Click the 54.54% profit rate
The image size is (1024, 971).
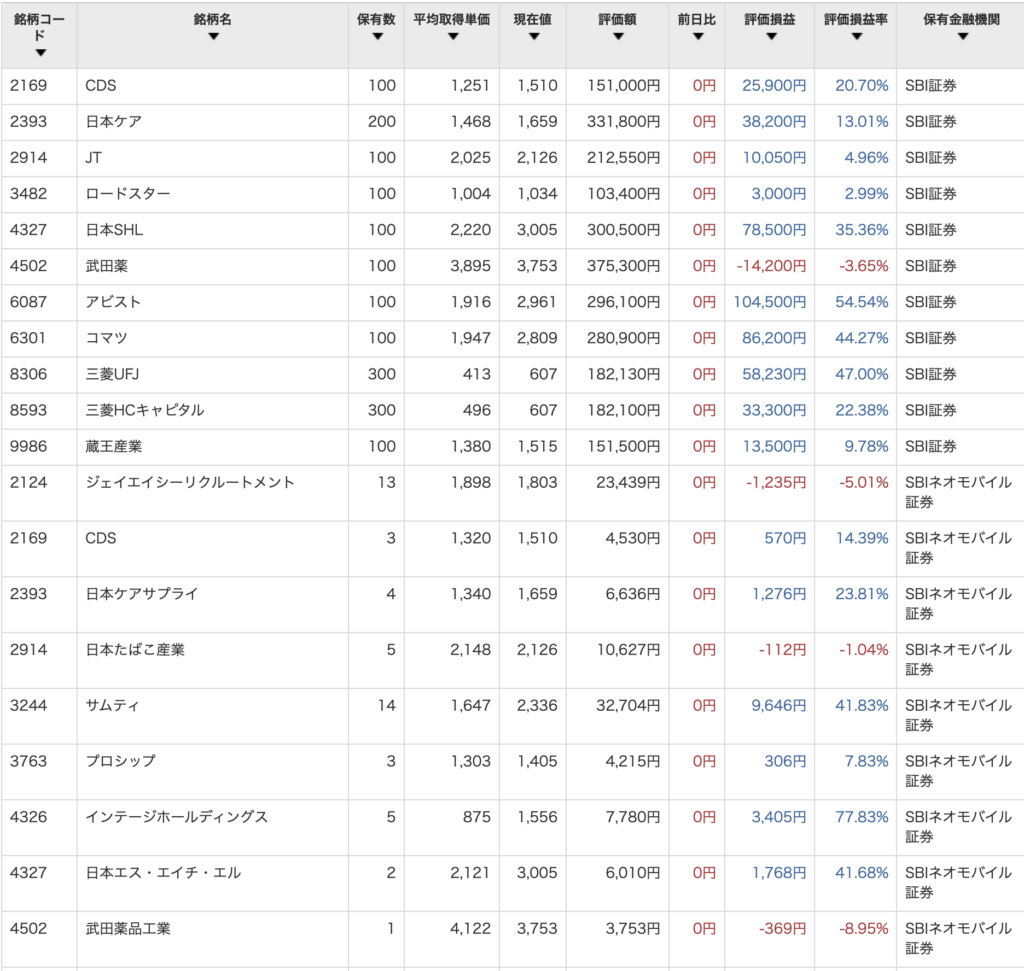click(861, 302)
